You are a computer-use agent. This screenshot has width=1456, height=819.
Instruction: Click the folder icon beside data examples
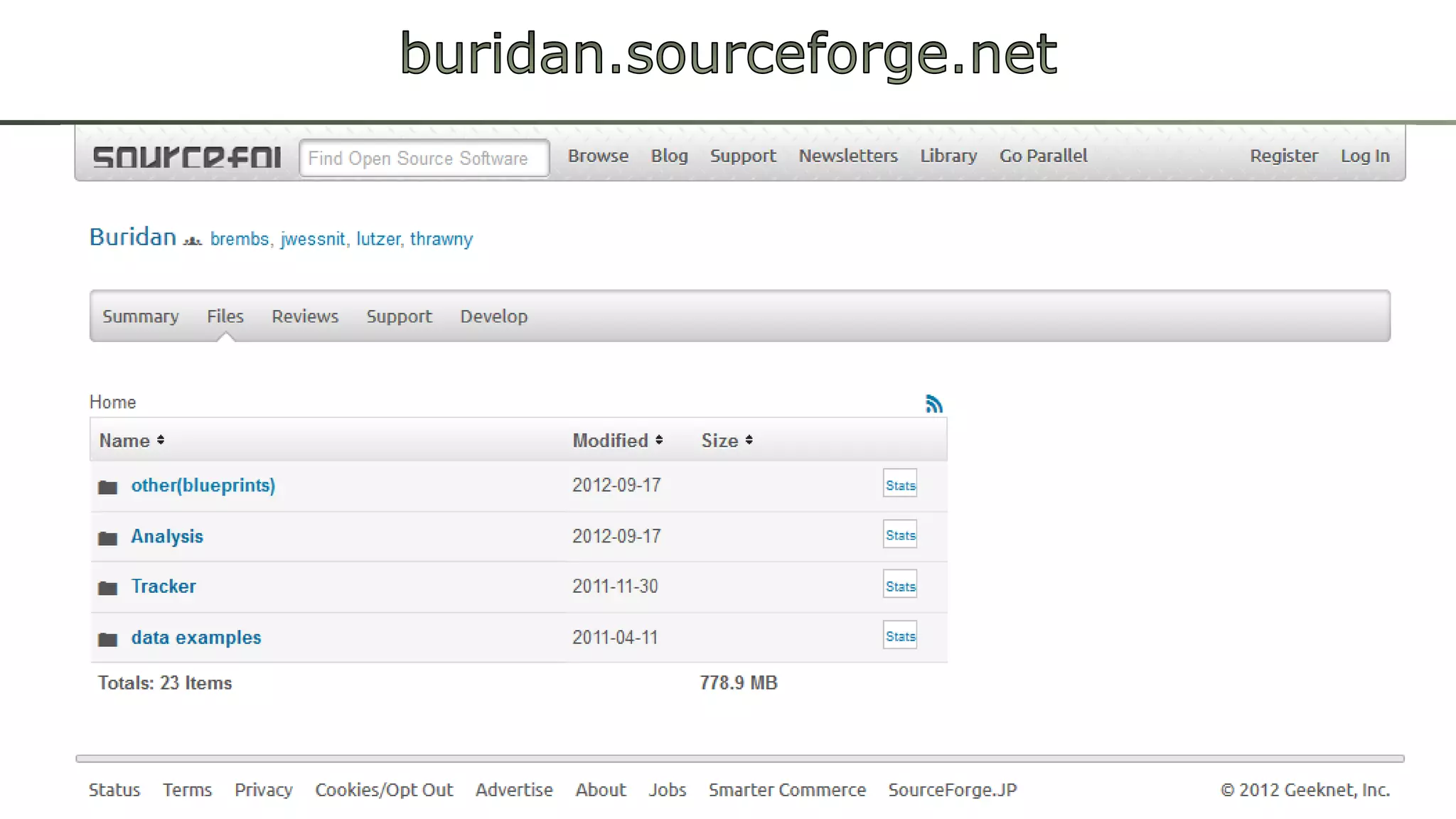coord(107,639)
